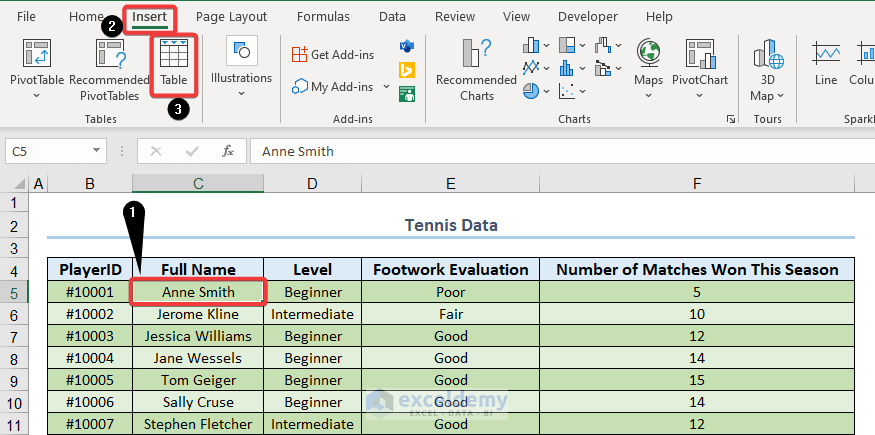Switch to the Home tab

[86, 17]
